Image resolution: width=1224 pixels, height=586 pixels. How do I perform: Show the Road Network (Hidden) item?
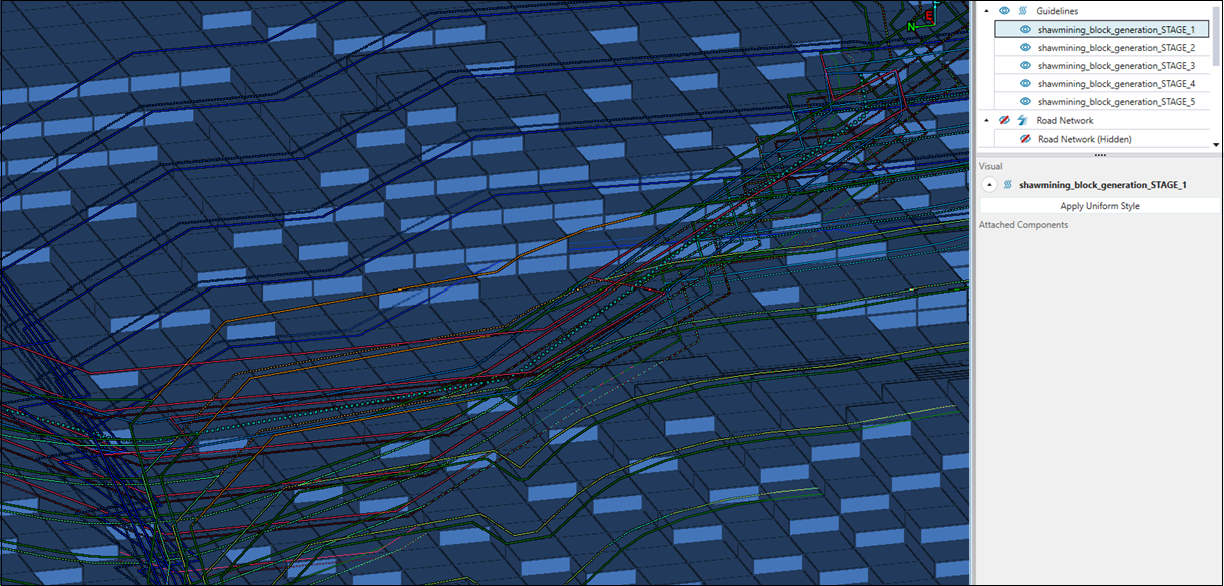[1025, 139]
